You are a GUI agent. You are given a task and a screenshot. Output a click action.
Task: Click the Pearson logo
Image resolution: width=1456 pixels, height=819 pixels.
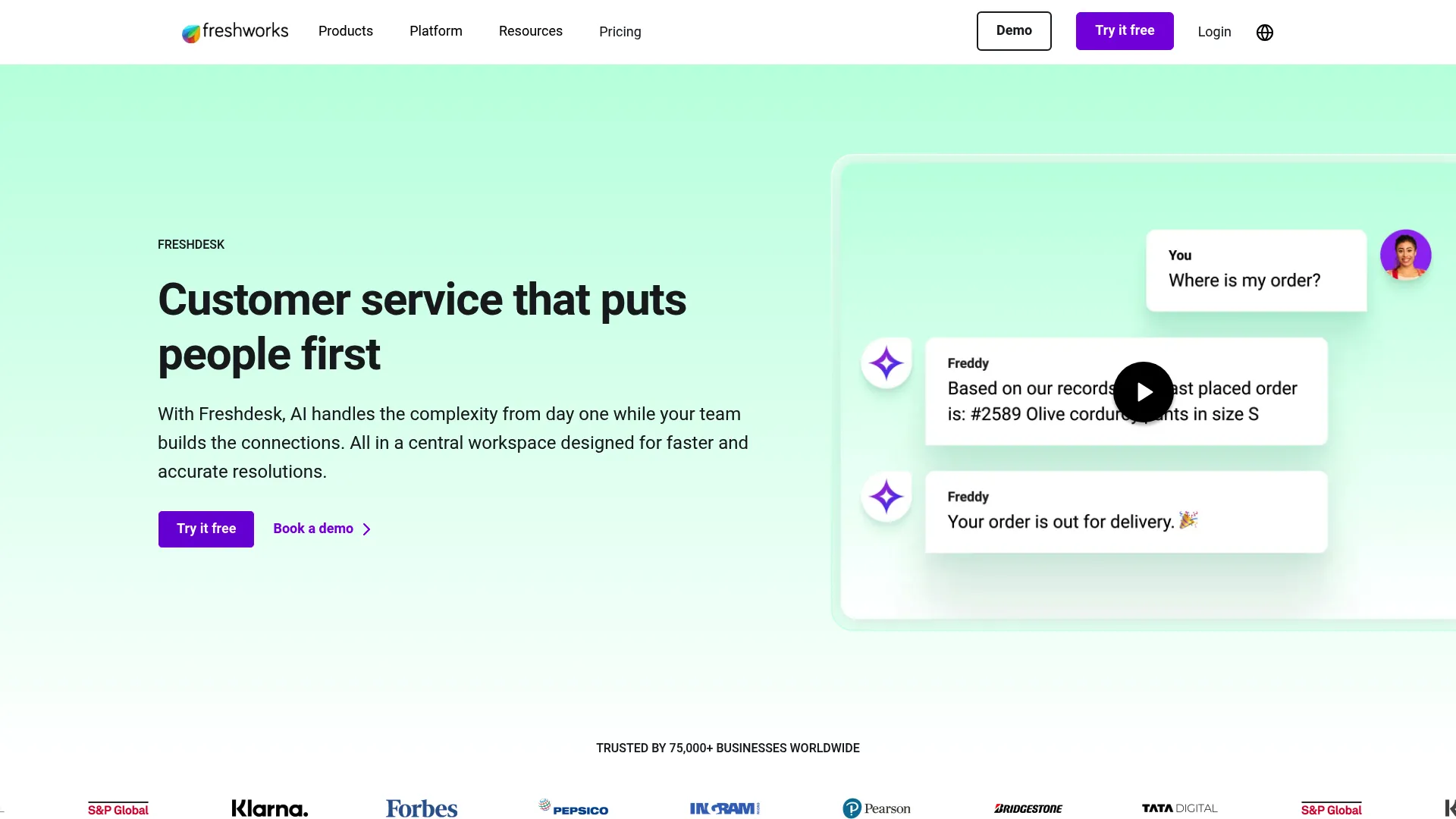[x=877, y=808]
